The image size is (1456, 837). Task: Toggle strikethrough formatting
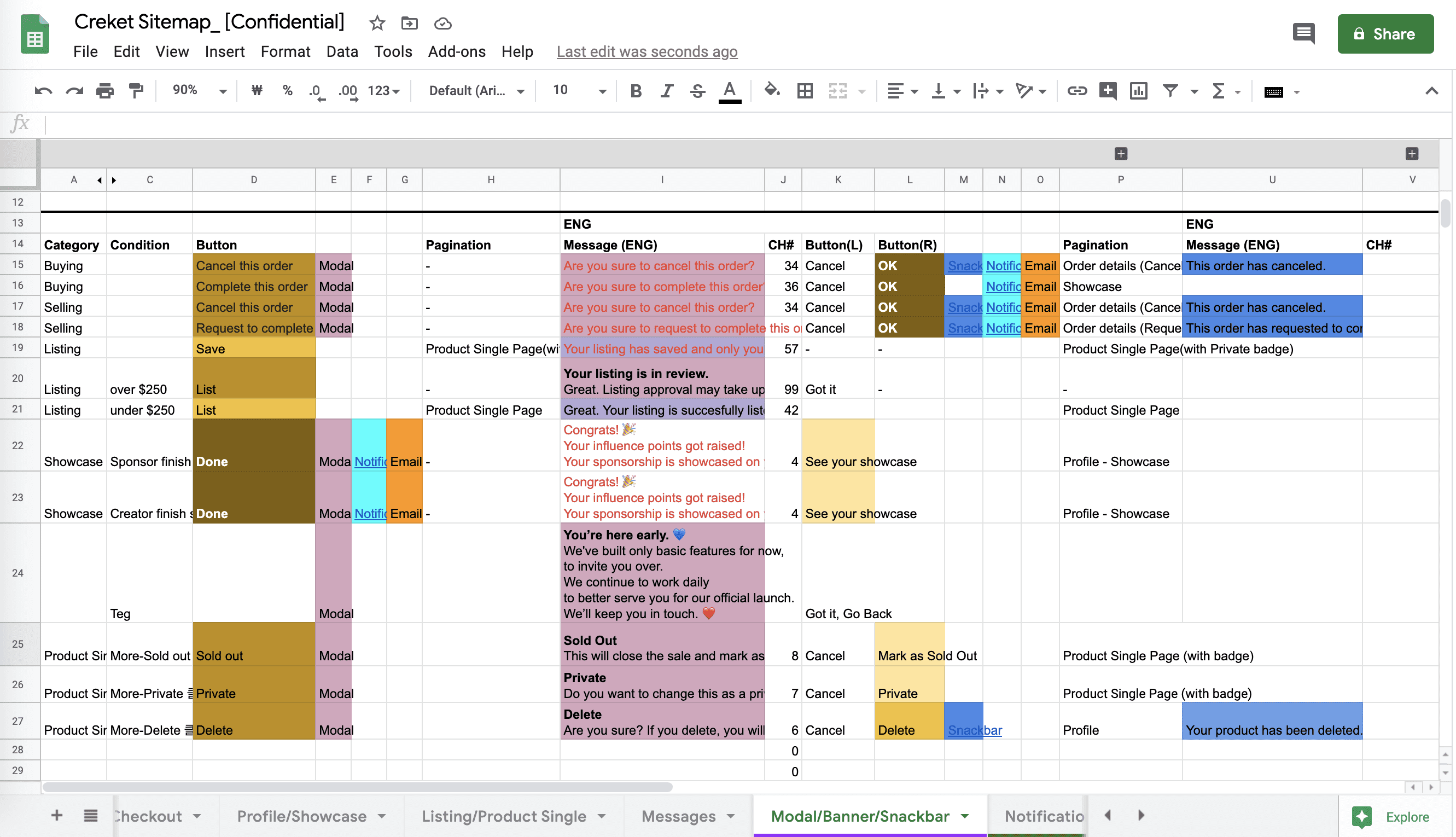[x=697, y=91]
